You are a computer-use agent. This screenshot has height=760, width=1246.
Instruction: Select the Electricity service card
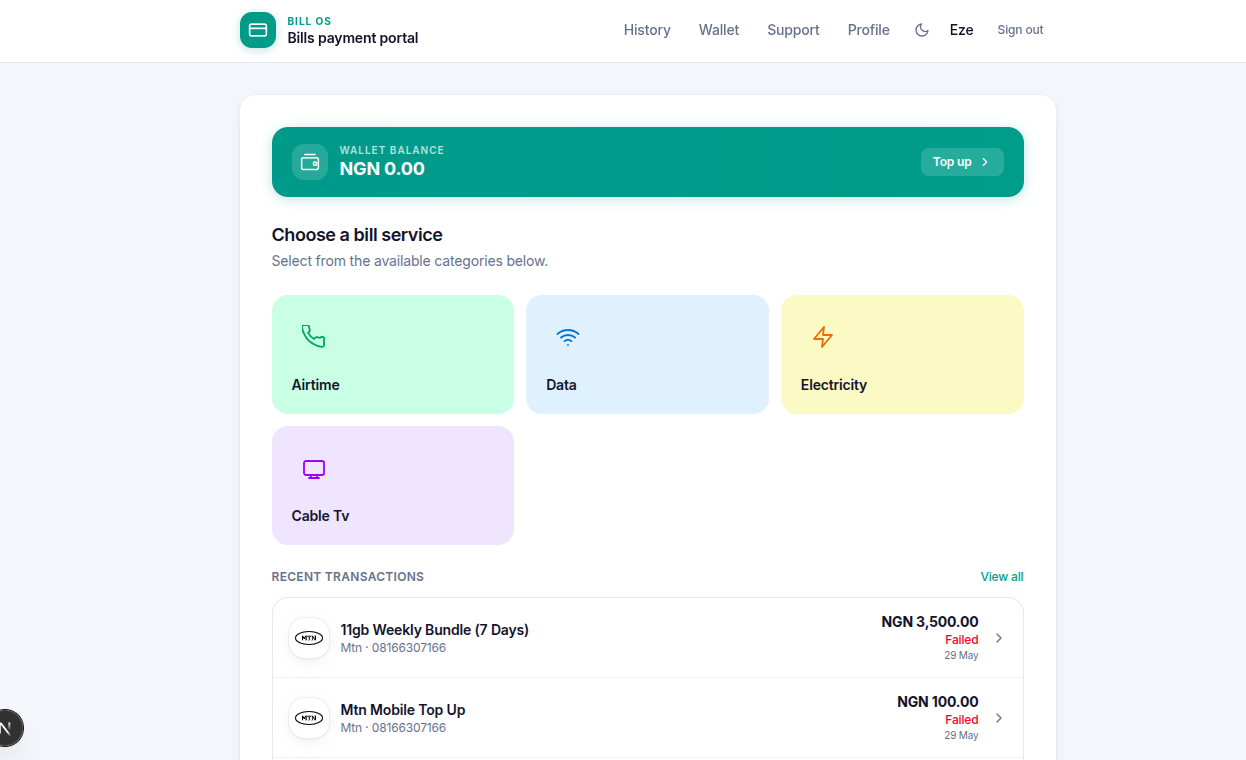click(902, 354)
